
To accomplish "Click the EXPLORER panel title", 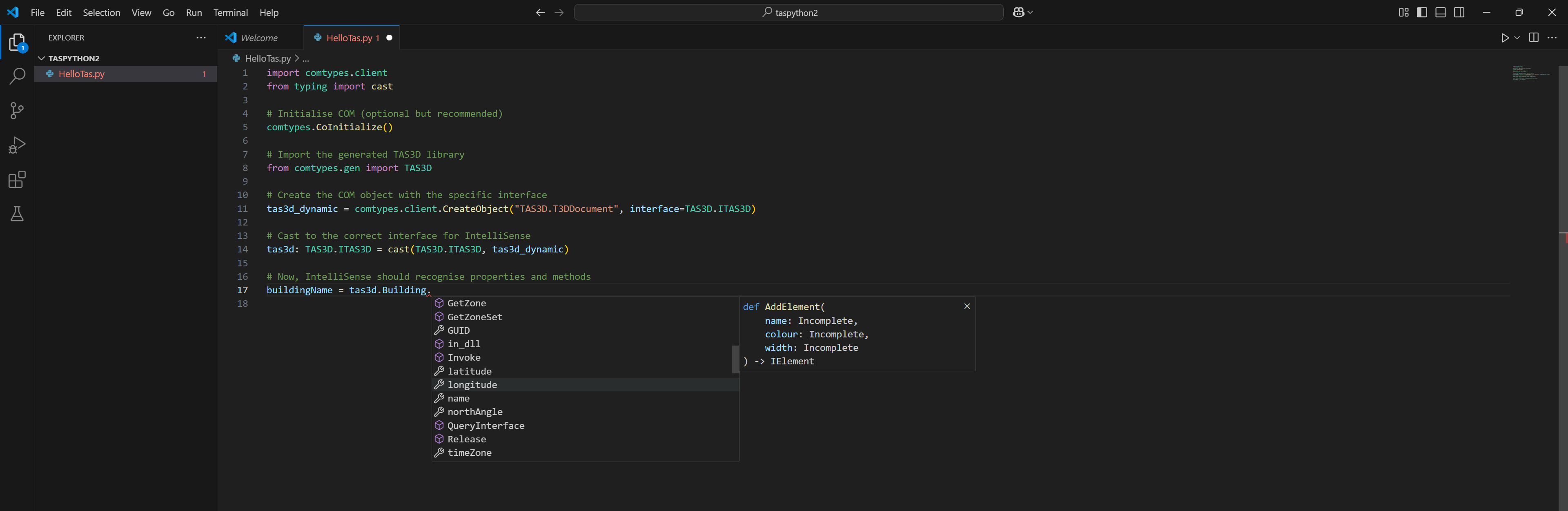I will [x=66, y=38].
